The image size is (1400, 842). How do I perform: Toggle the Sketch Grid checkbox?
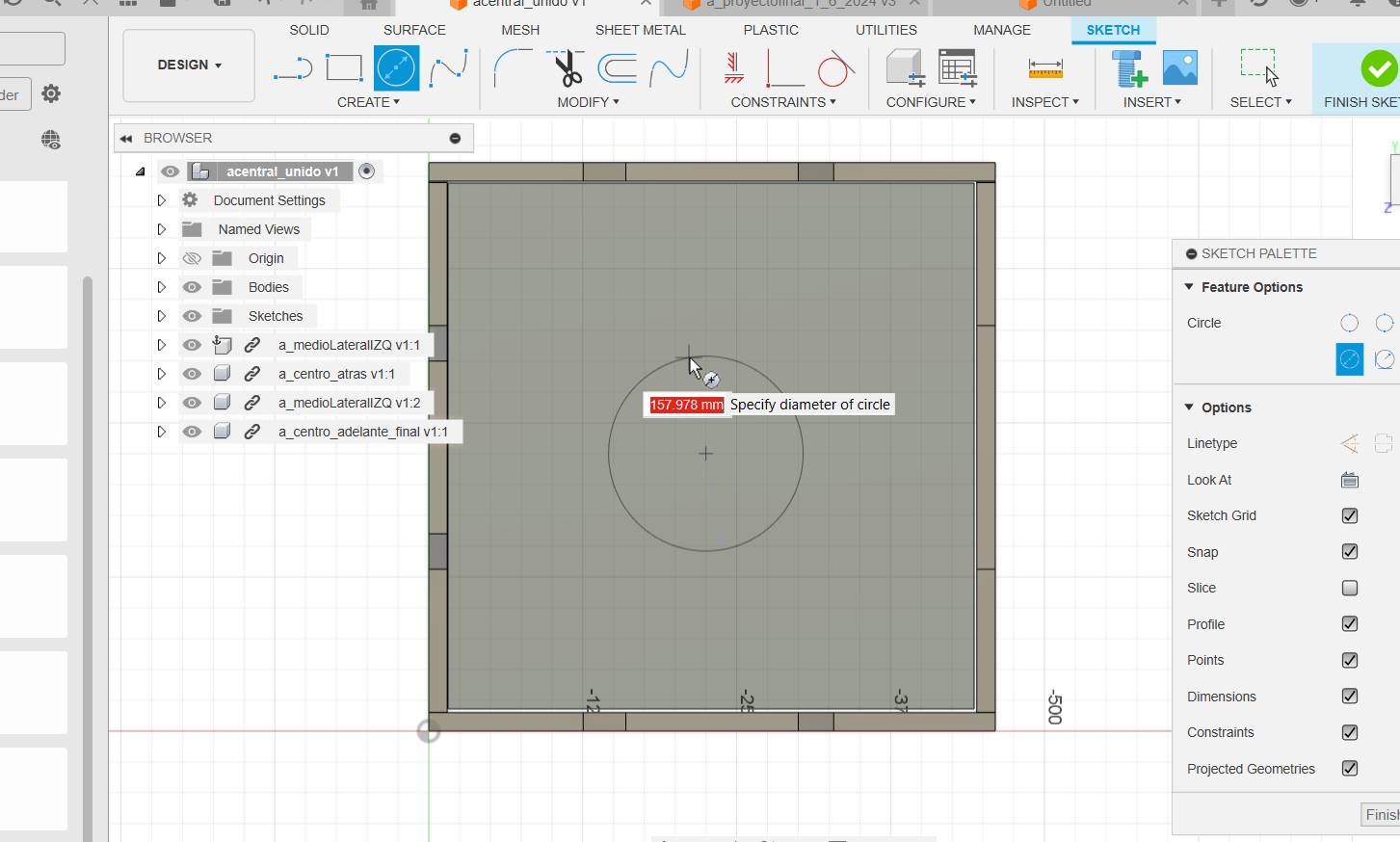click(x=1349, y=515)
